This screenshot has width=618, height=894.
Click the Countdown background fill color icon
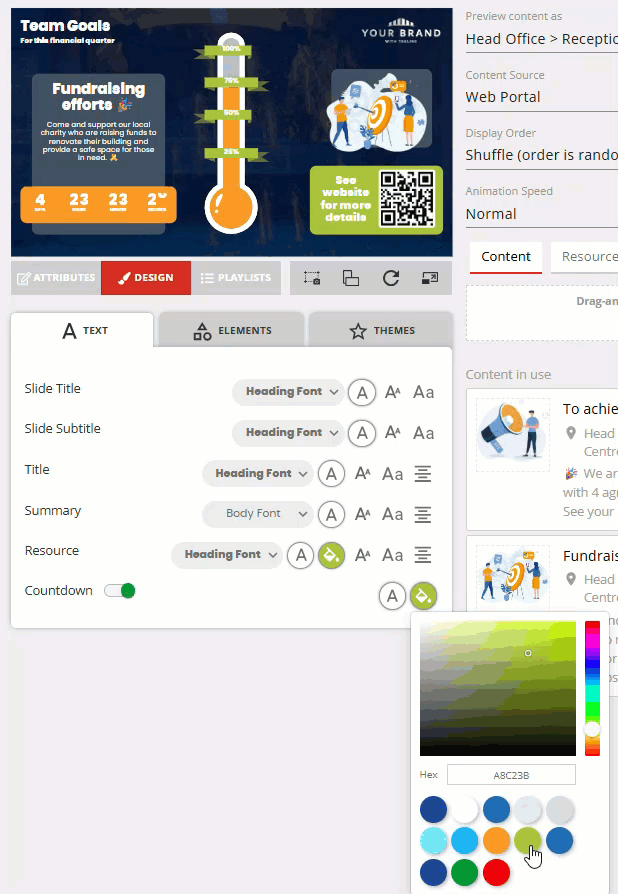pyautogui.click(x=423, y=596)
